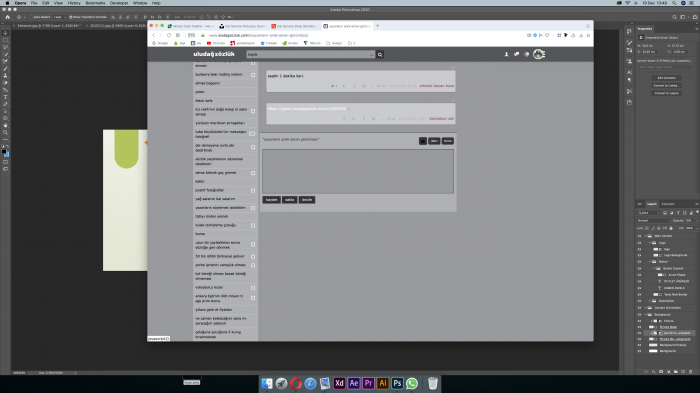Click the kaydet button below the text area

tap(271, 200)
